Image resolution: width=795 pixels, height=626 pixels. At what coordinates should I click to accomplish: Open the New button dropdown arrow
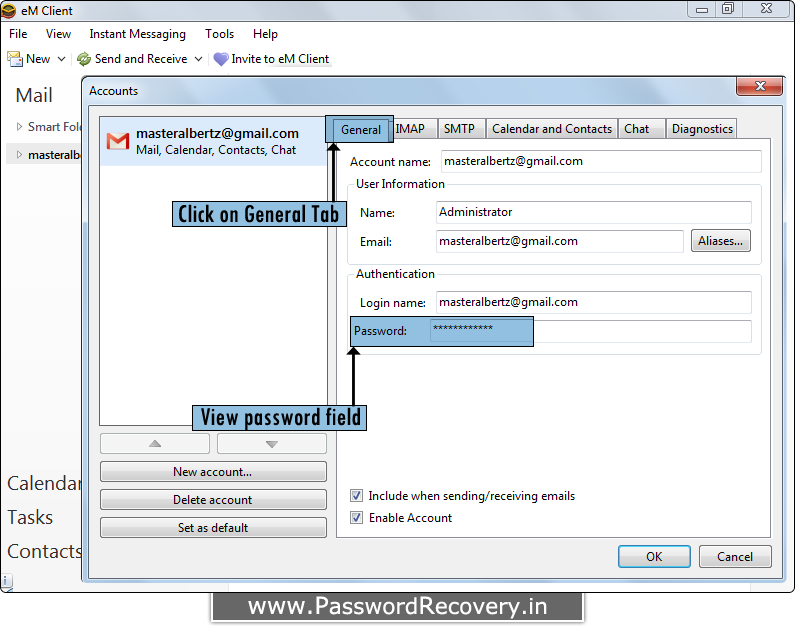[61, 59]
